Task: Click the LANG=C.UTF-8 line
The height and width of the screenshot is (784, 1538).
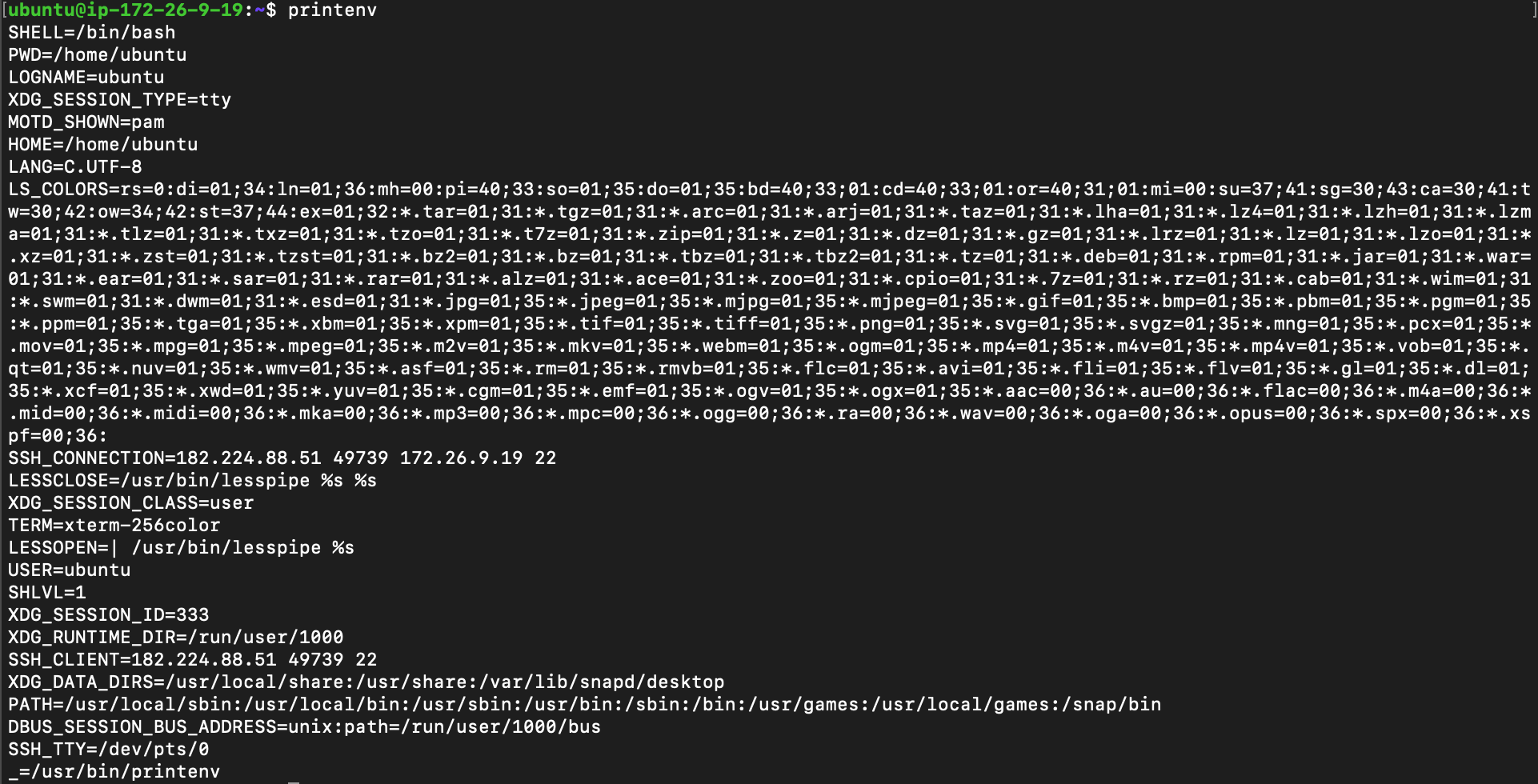Action: pos(75,167)
